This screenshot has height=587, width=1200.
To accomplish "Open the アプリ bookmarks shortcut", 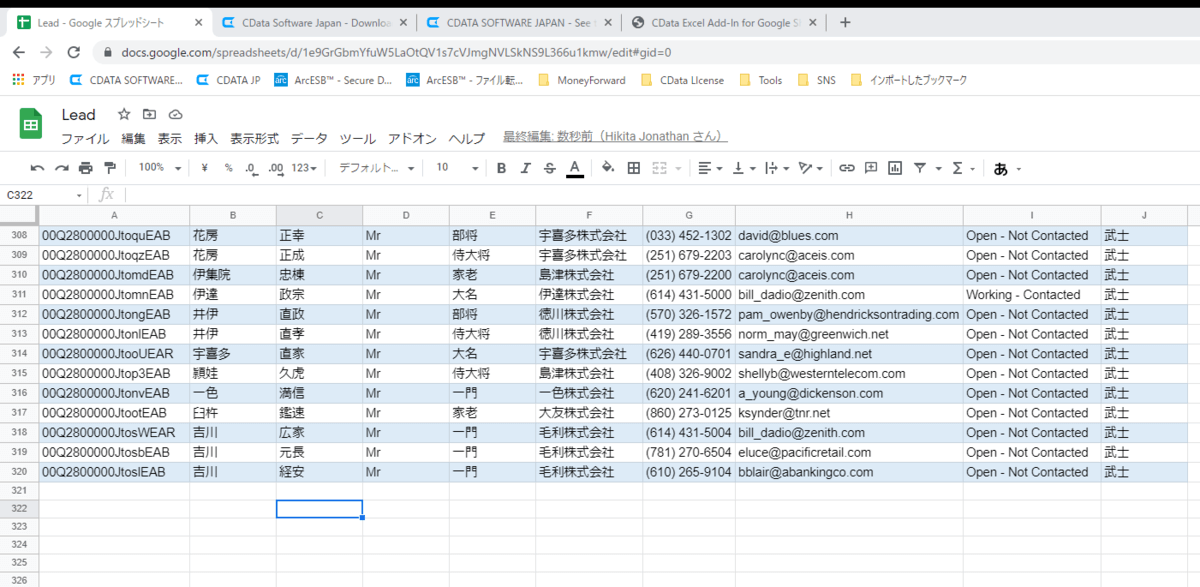I will [x=34, y=80].
